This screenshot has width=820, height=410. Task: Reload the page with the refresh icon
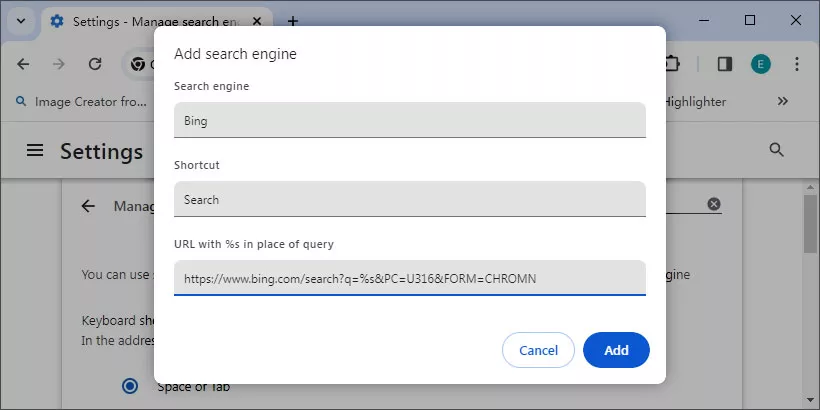point(95,64)
